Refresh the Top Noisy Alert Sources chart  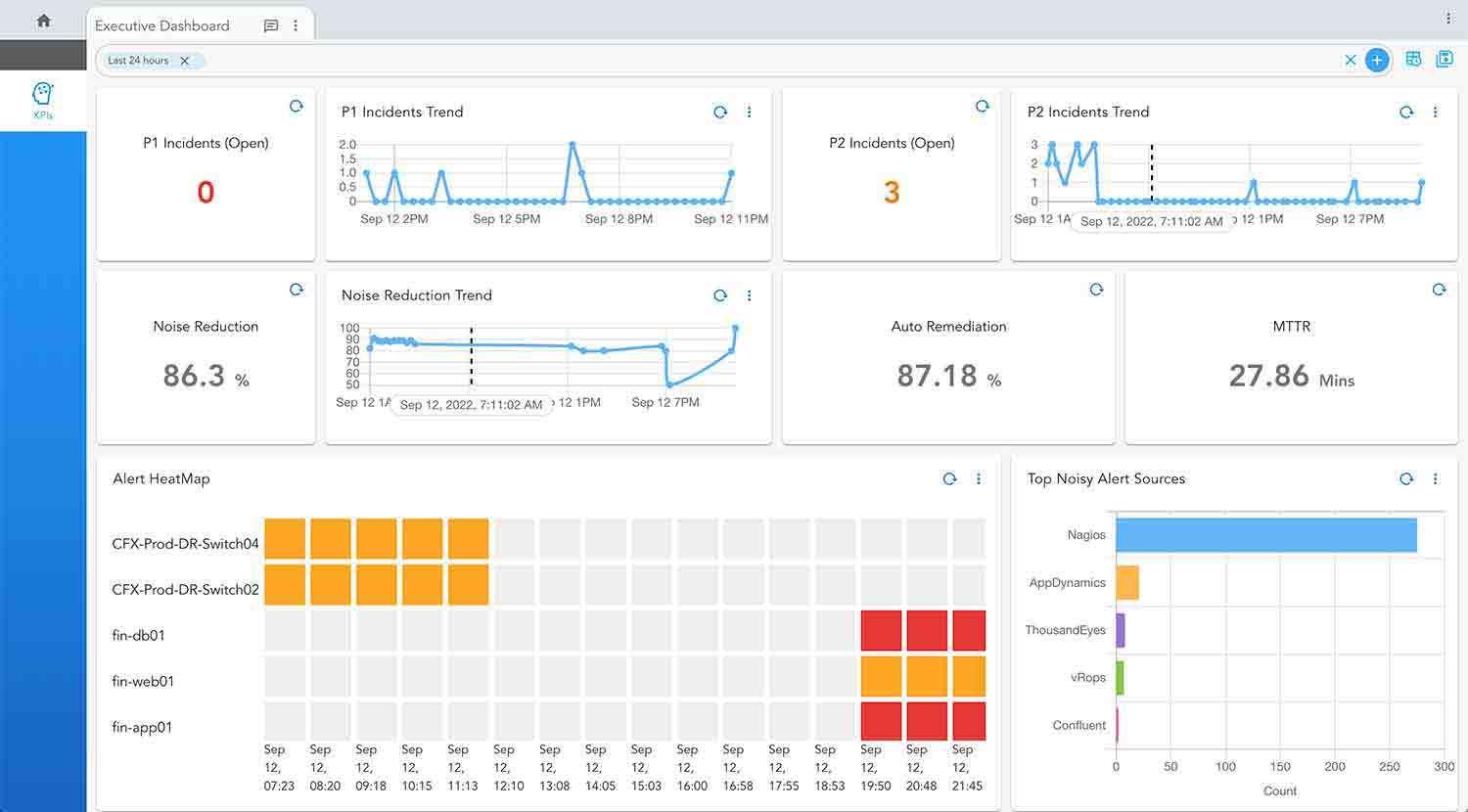[x=1406, y=478]
